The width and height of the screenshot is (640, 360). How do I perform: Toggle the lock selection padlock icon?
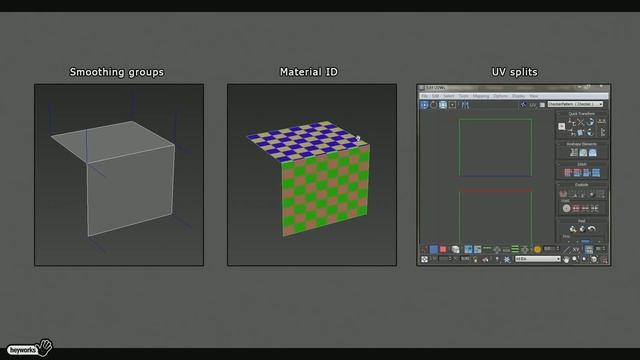click(x=476, y=259)
